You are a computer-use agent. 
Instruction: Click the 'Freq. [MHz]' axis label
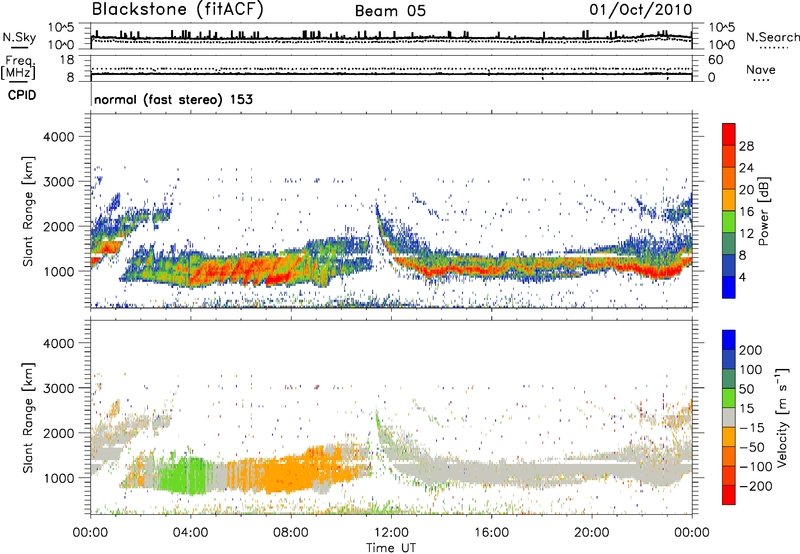click(18, 68)
